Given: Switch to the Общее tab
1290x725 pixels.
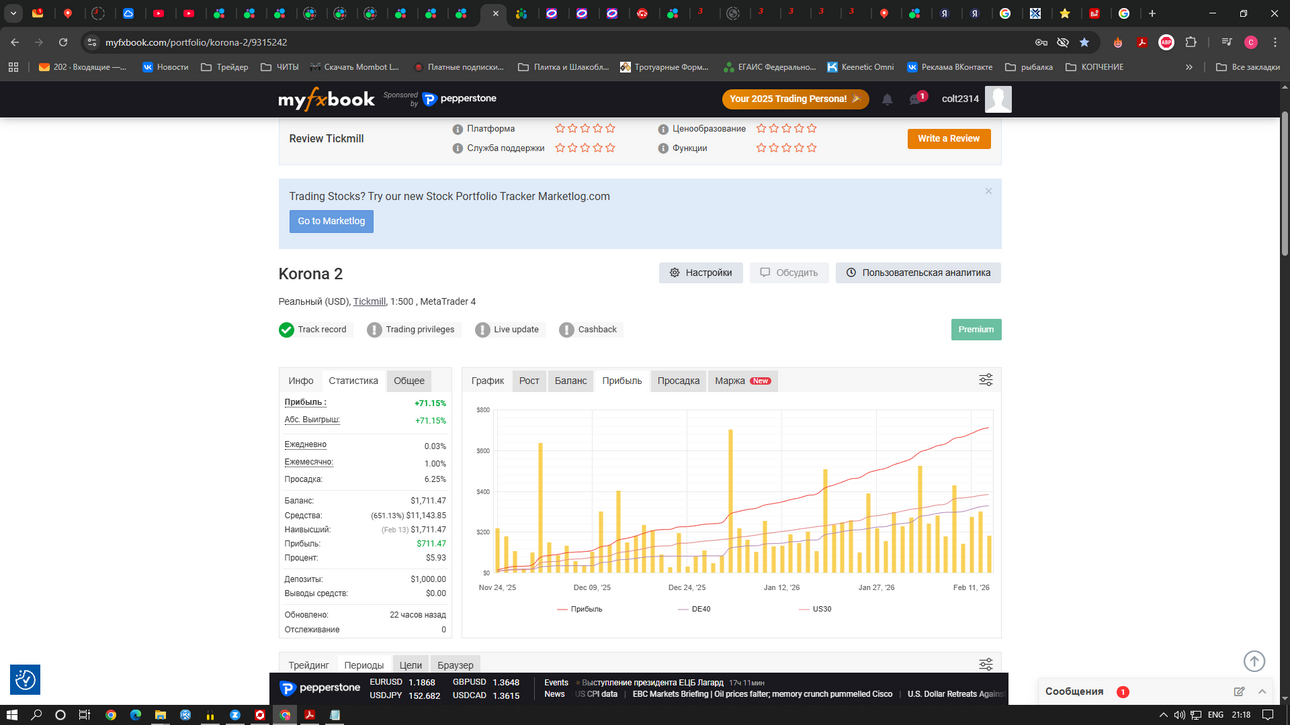Looking at the screenshot, I should [409, 381].
